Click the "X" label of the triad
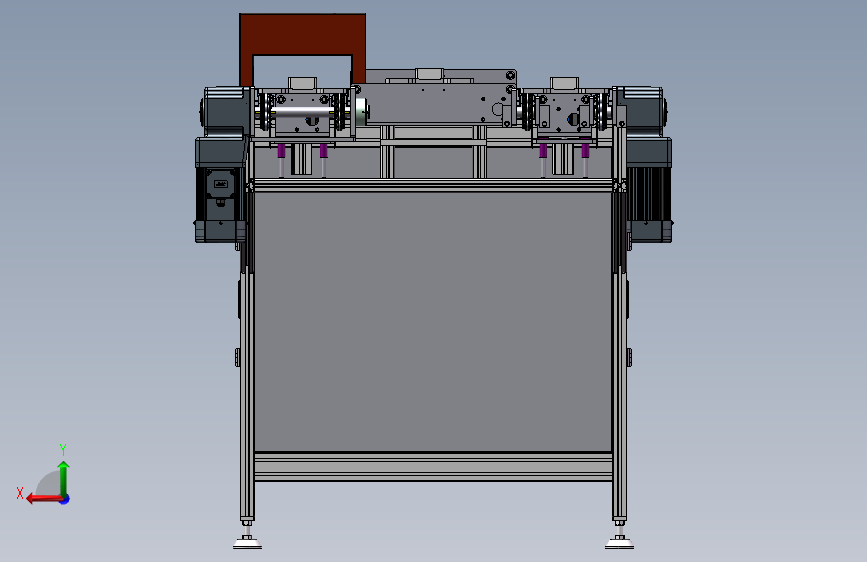The image size is (867, 562). [x=20, y=493]
